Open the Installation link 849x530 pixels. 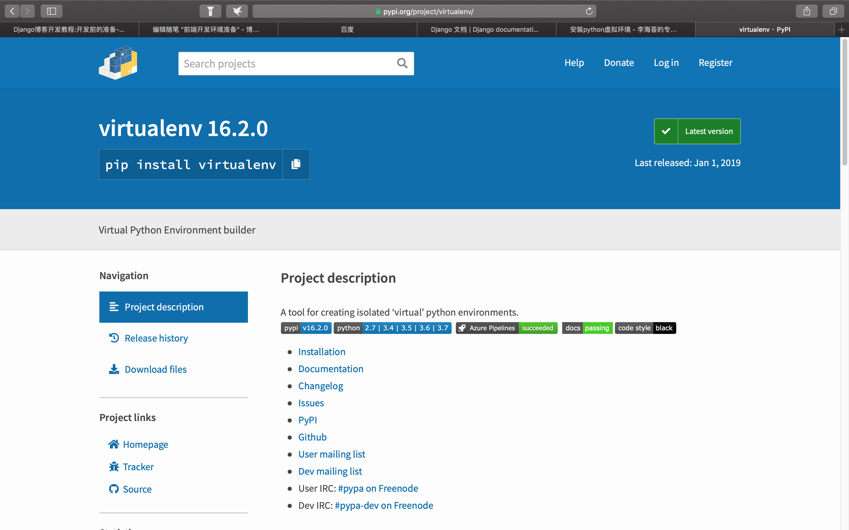point(322,352)
